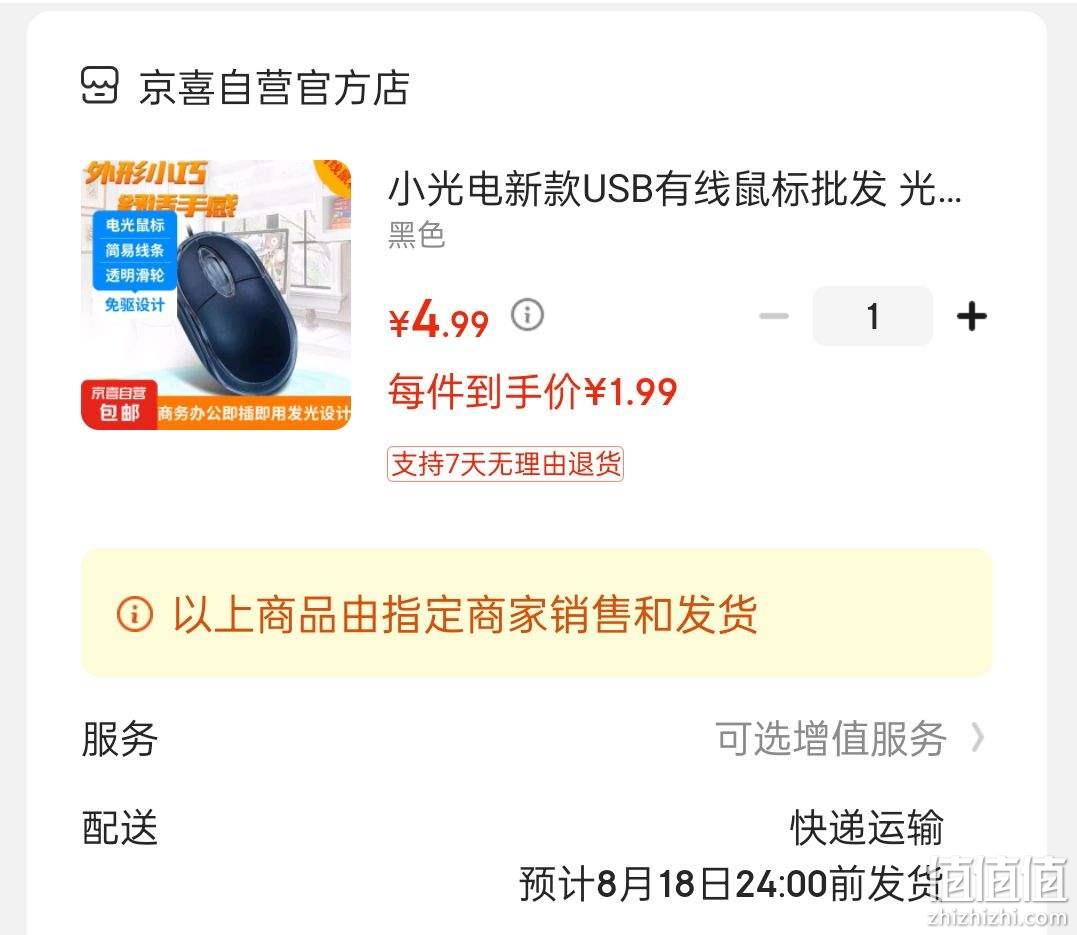The image size is (1077, 935).
Task: Select the 服务 row label
Action: 120,739
